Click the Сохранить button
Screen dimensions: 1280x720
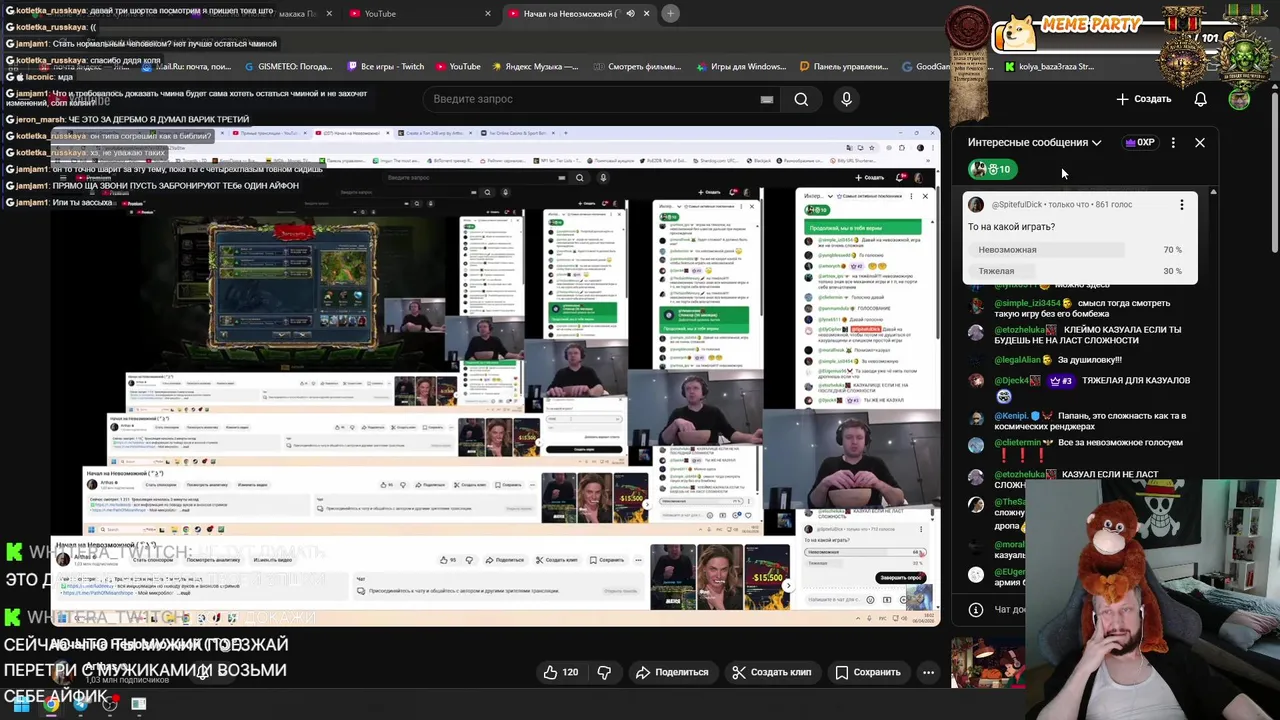(868, 672)
